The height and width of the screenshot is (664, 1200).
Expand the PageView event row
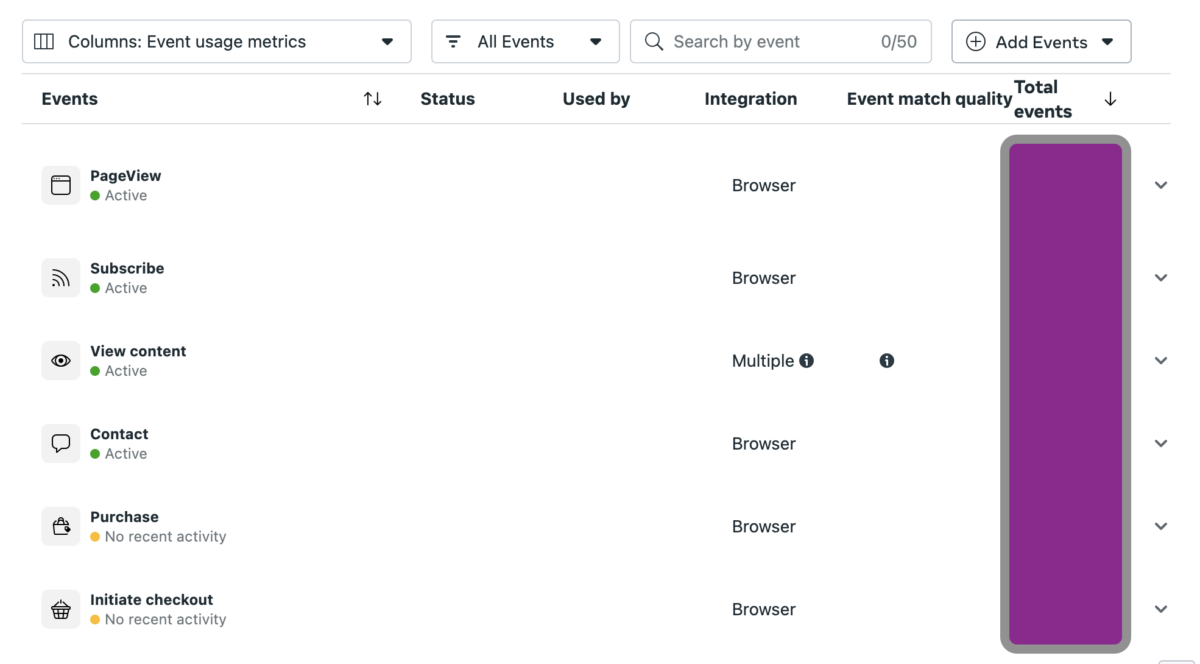click(1161, 185)
